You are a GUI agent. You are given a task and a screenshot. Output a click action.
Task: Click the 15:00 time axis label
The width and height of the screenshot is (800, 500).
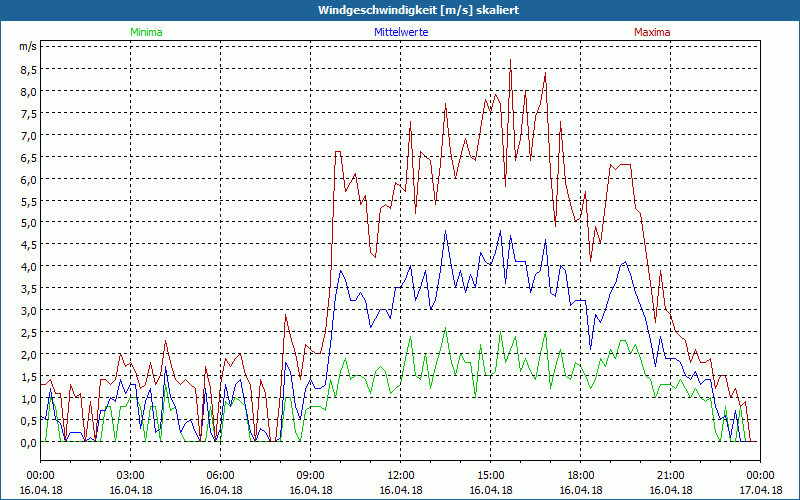(x=490, y=476)
